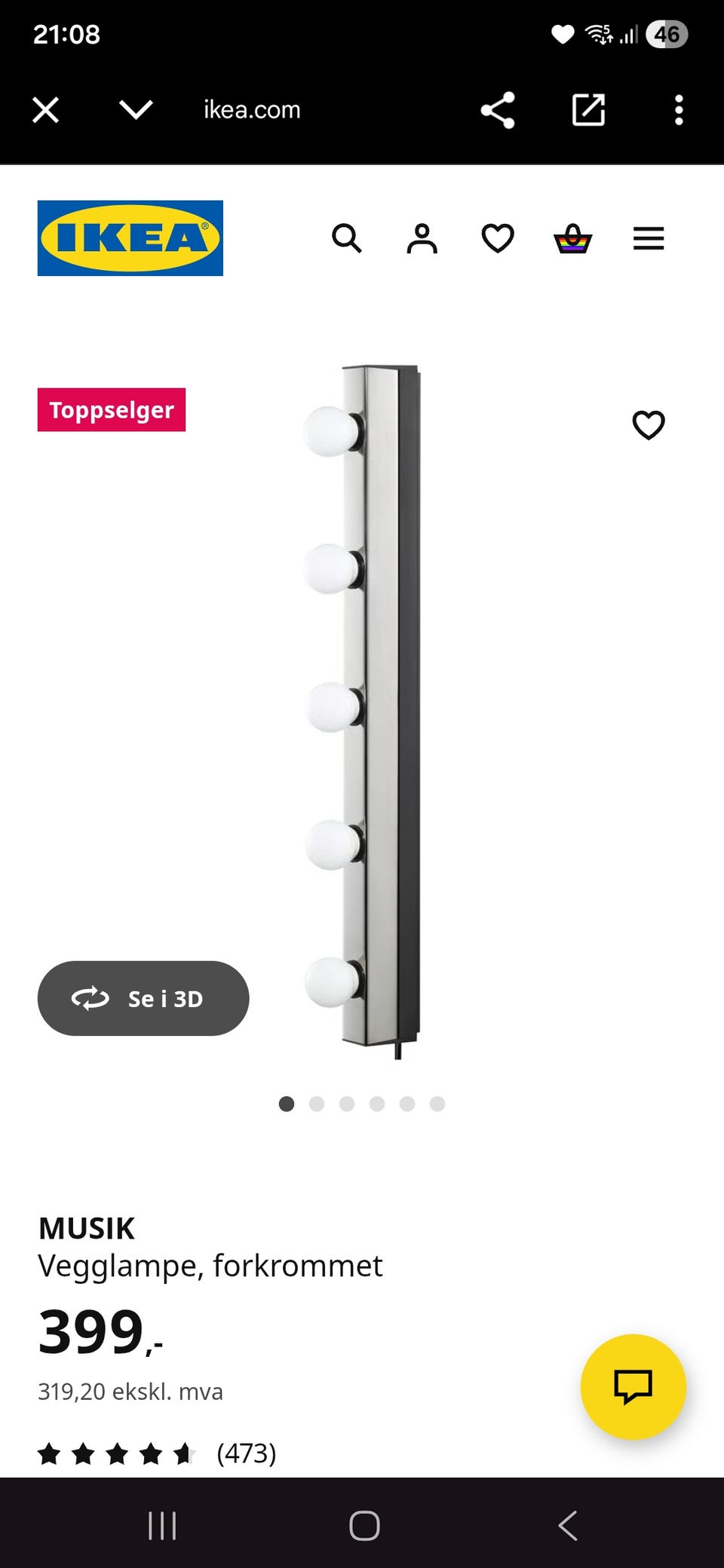Screen dimensions: 724x1568
Task: Open the yellow chat button
Action: (x=633, y=1387)
